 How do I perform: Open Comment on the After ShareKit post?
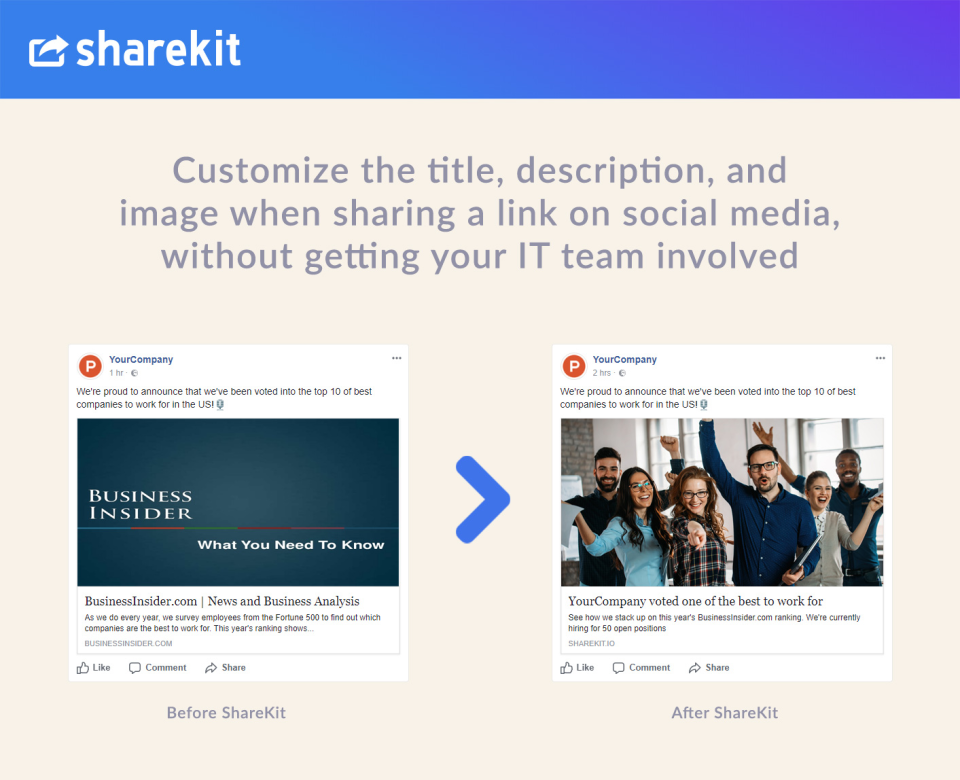click(642, 668)
